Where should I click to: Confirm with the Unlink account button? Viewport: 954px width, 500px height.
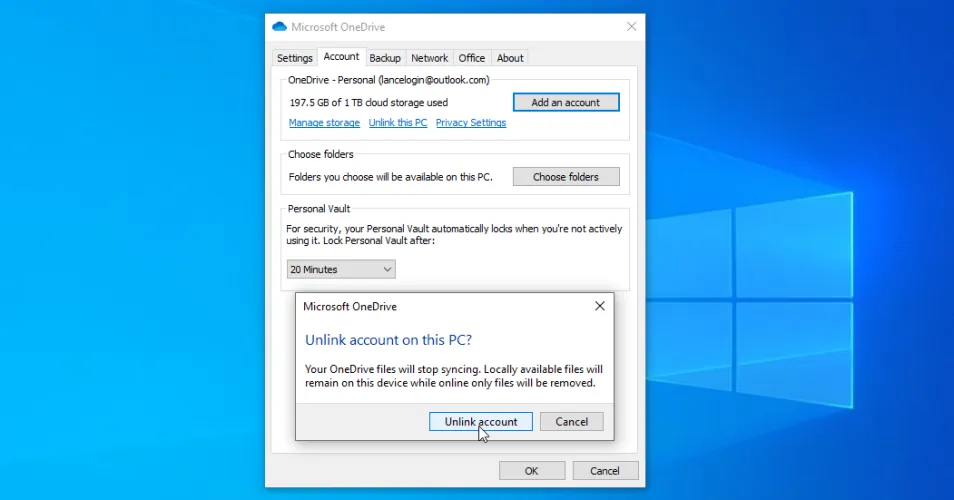(x=481, y=422)
